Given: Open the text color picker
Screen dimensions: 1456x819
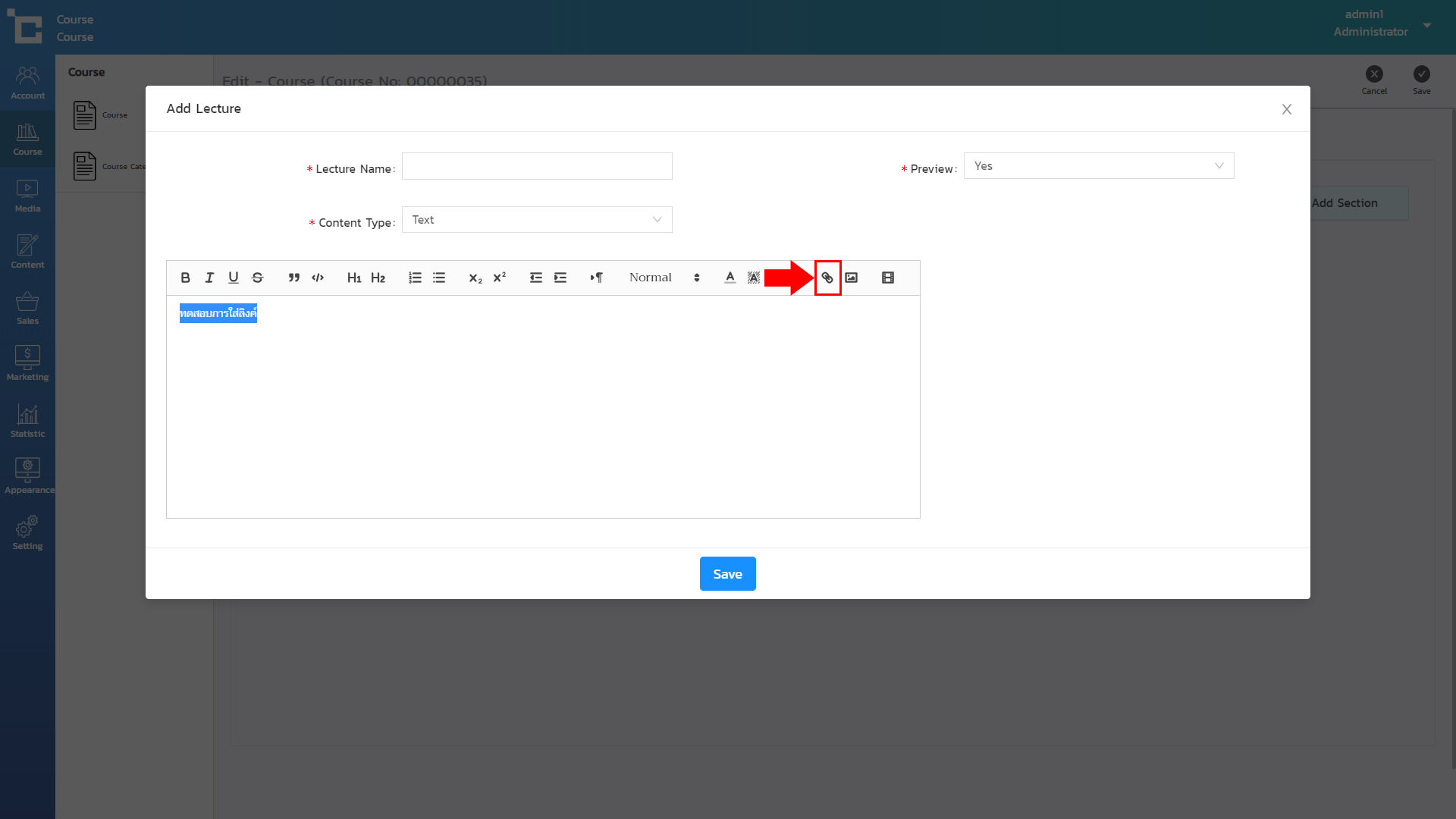Looking at the screenshot, I should coord(730,278).
